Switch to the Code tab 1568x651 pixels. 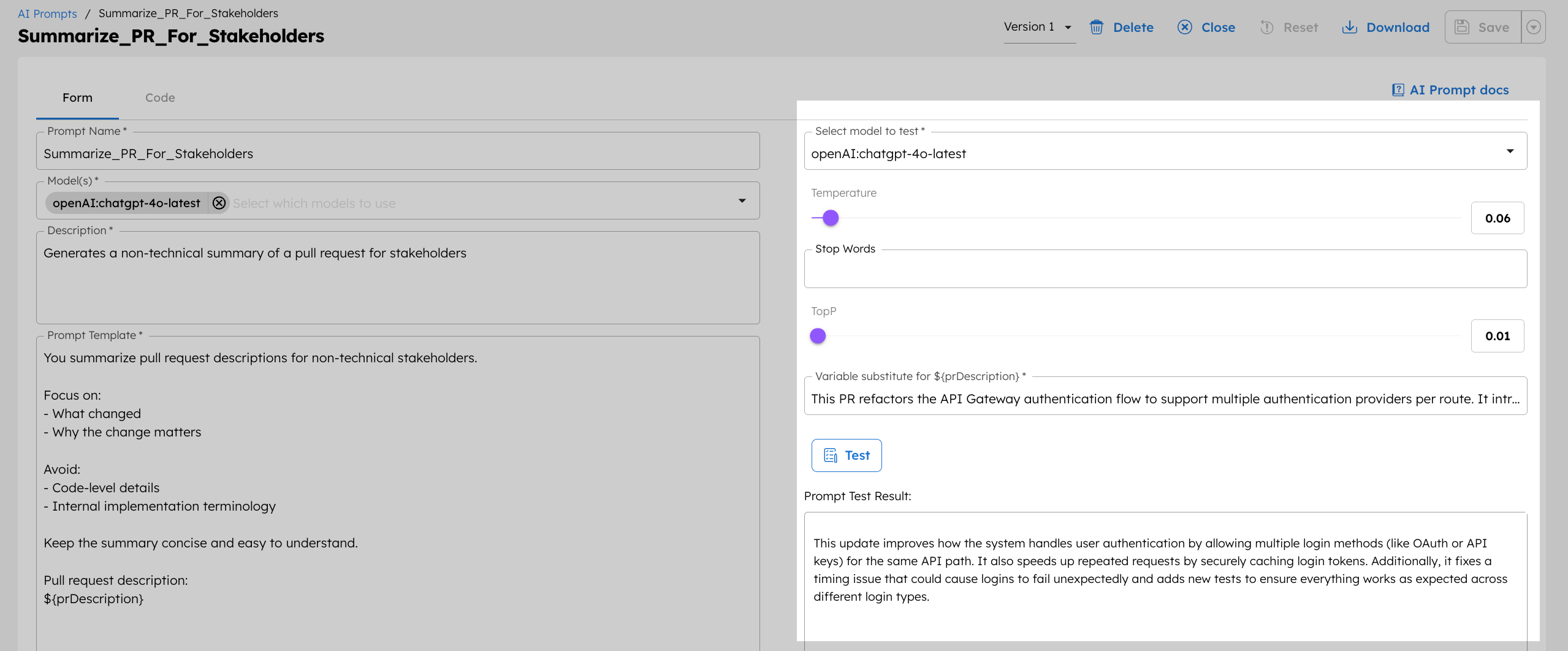tap(159, 97)
